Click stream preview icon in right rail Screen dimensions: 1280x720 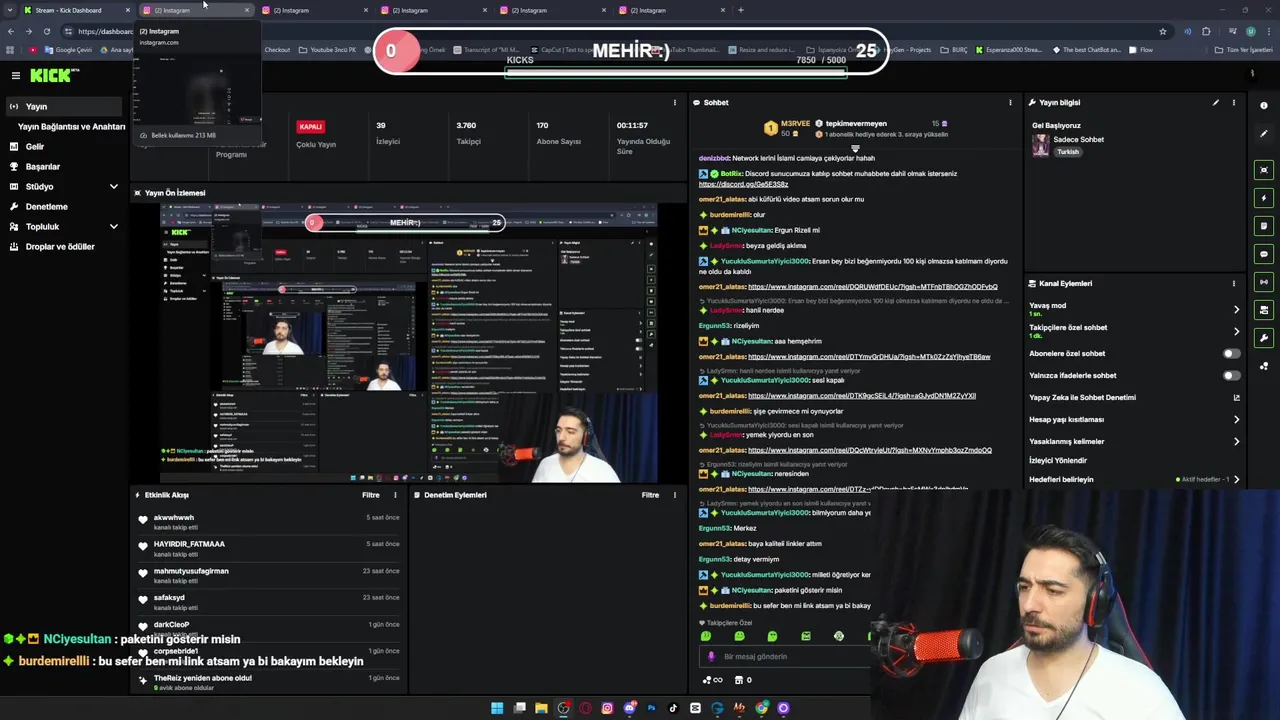pos(1264,170)
